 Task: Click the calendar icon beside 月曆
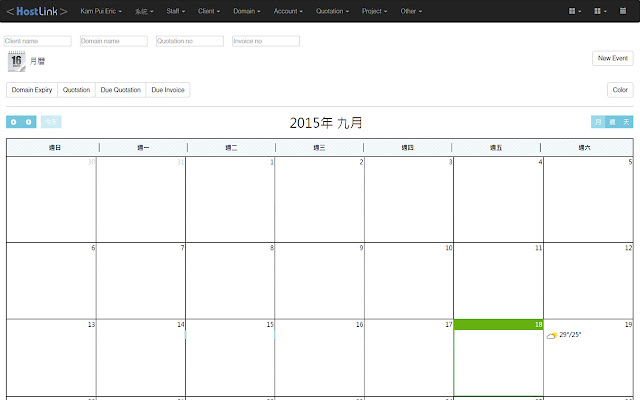pyautogui.click(x=16, y=62)
